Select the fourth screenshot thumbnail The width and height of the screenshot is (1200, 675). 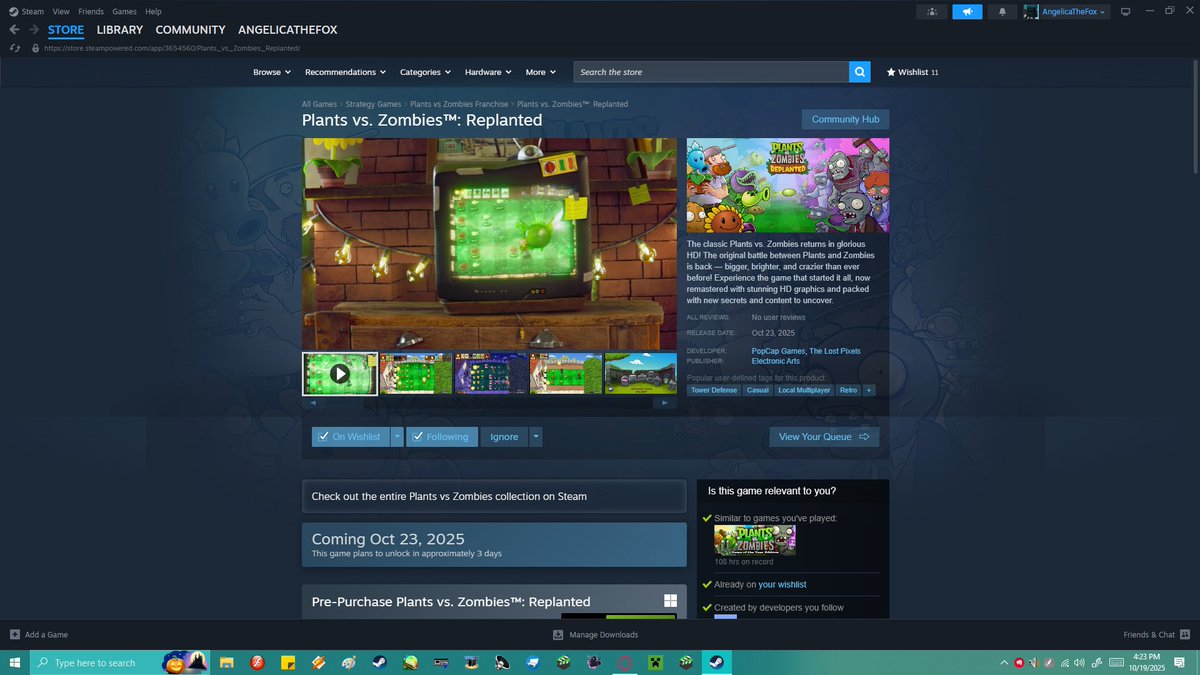[566, 374]
